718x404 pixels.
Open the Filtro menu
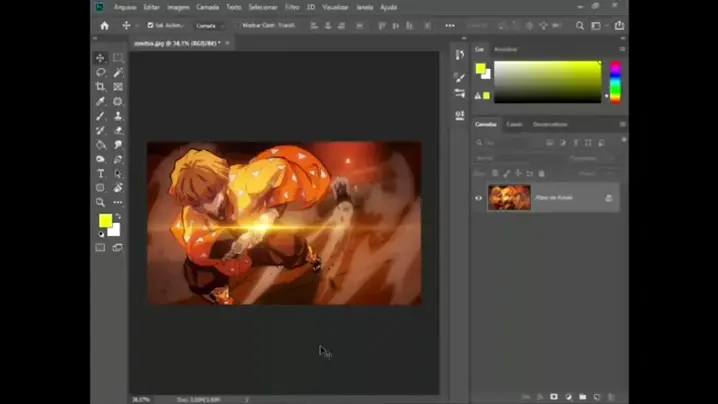tap(292, 7)
